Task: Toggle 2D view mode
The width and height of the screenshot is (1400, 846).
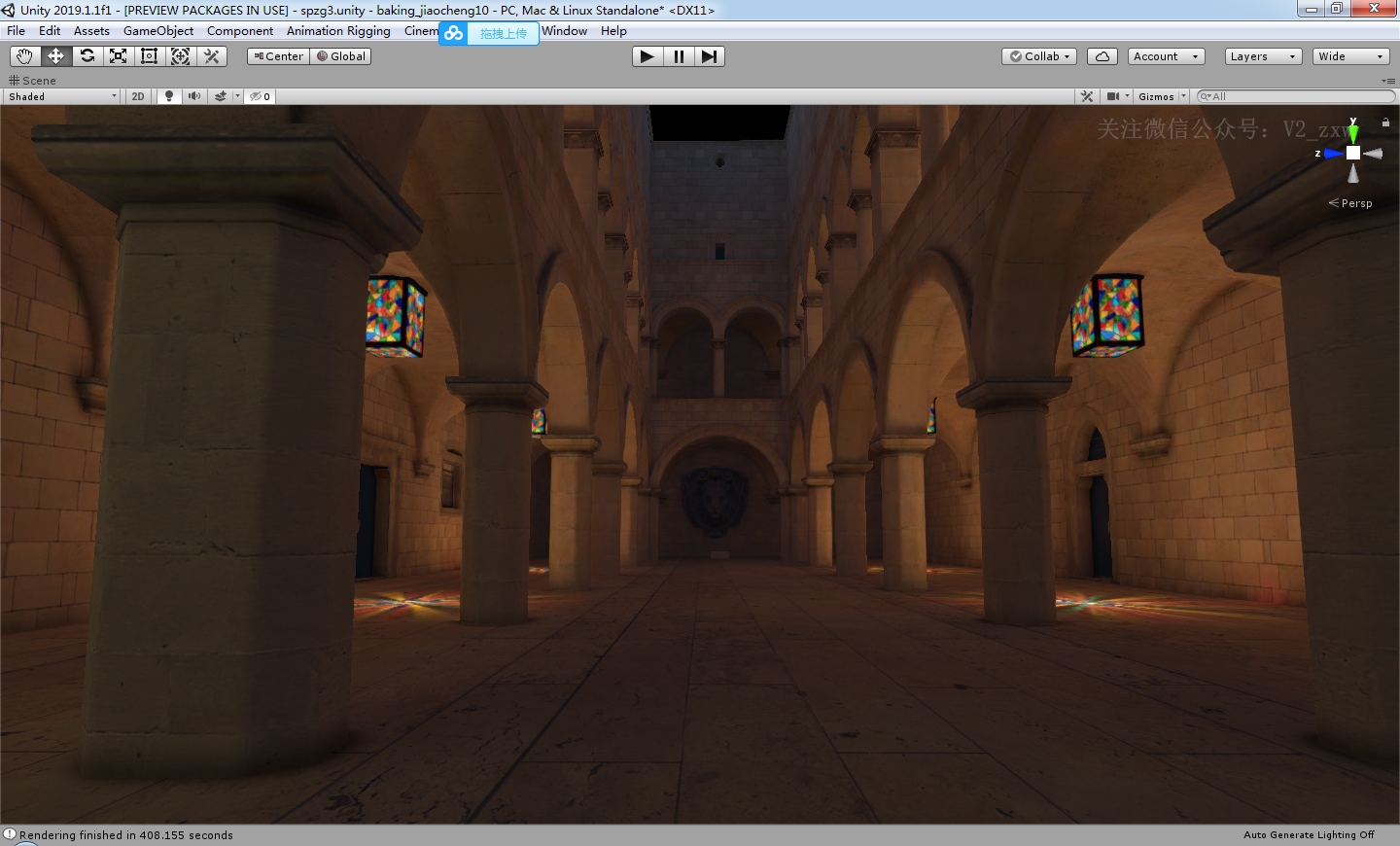Action: point(138,96)
